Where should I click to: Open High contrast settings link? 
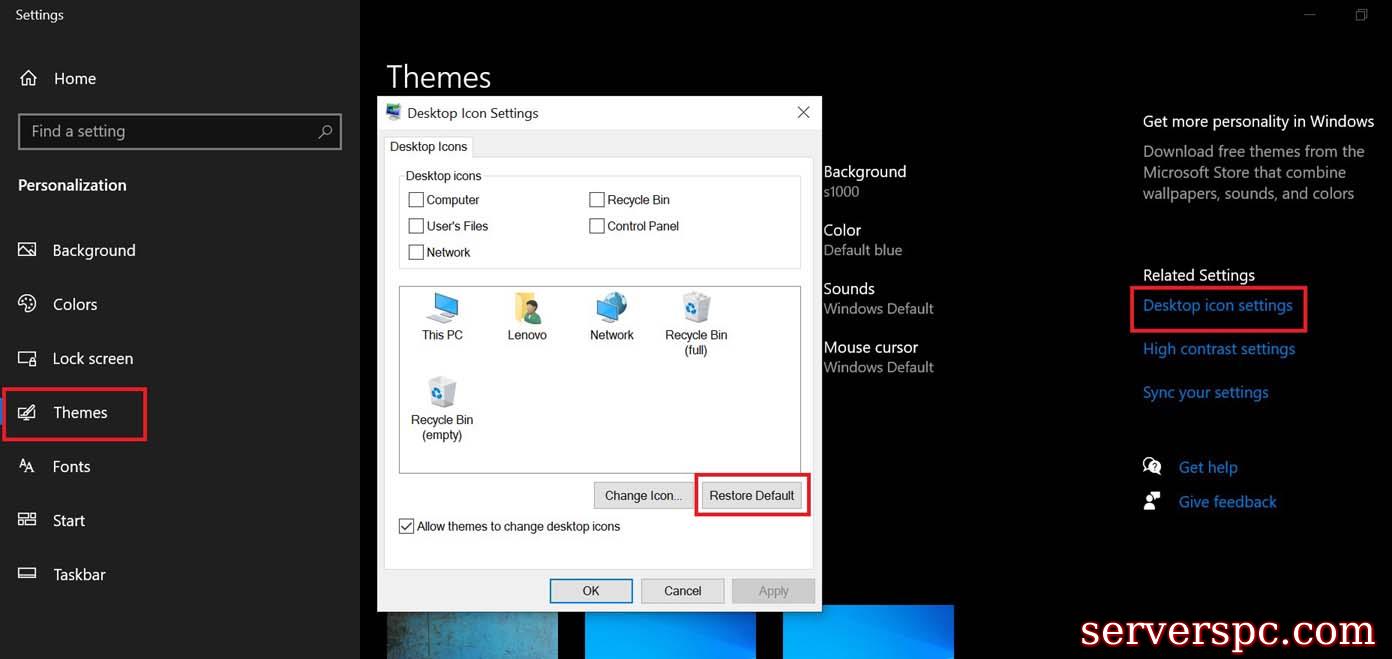click(x=1218, y=349)
